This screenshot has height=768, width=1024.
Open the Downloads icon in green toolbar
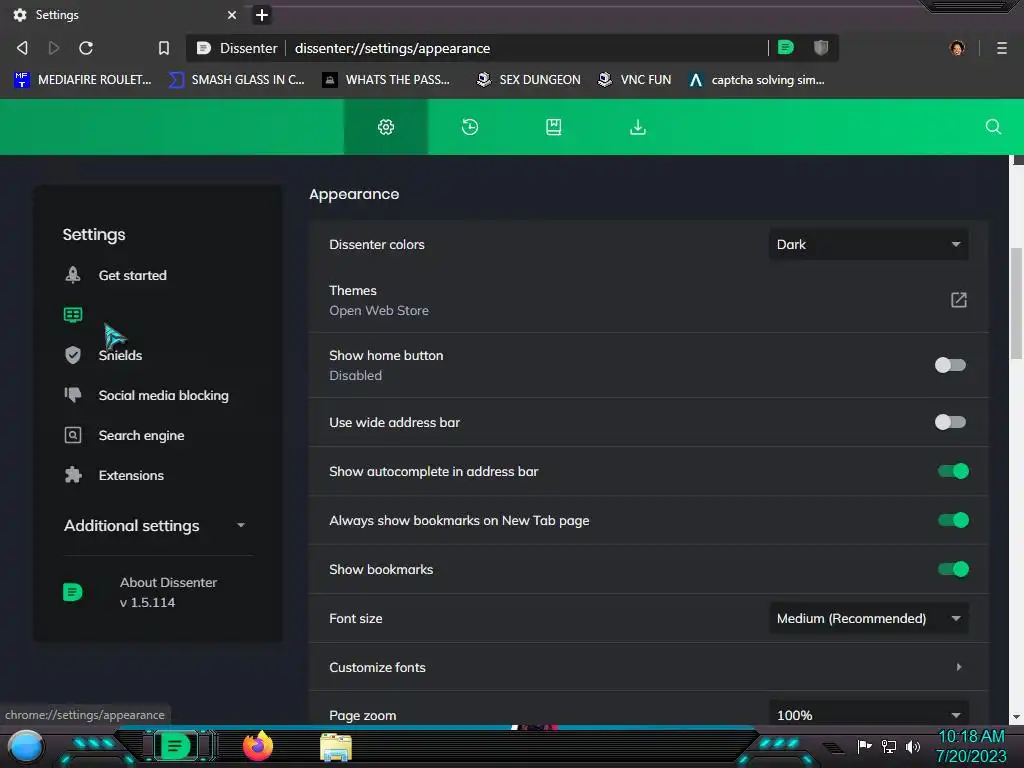(638, 127)
